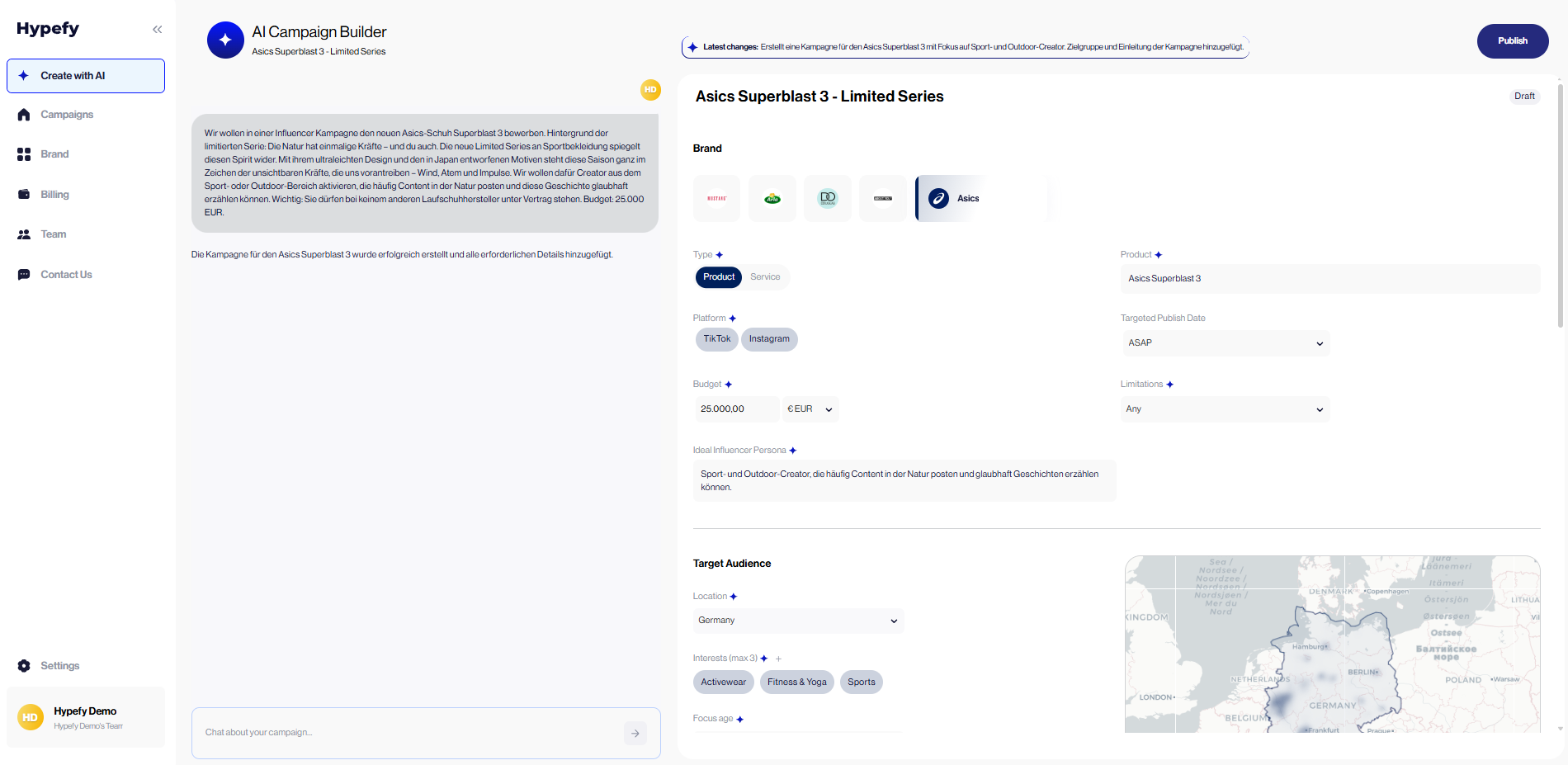Toggle the TikTok platform chip

pos(717,339)
